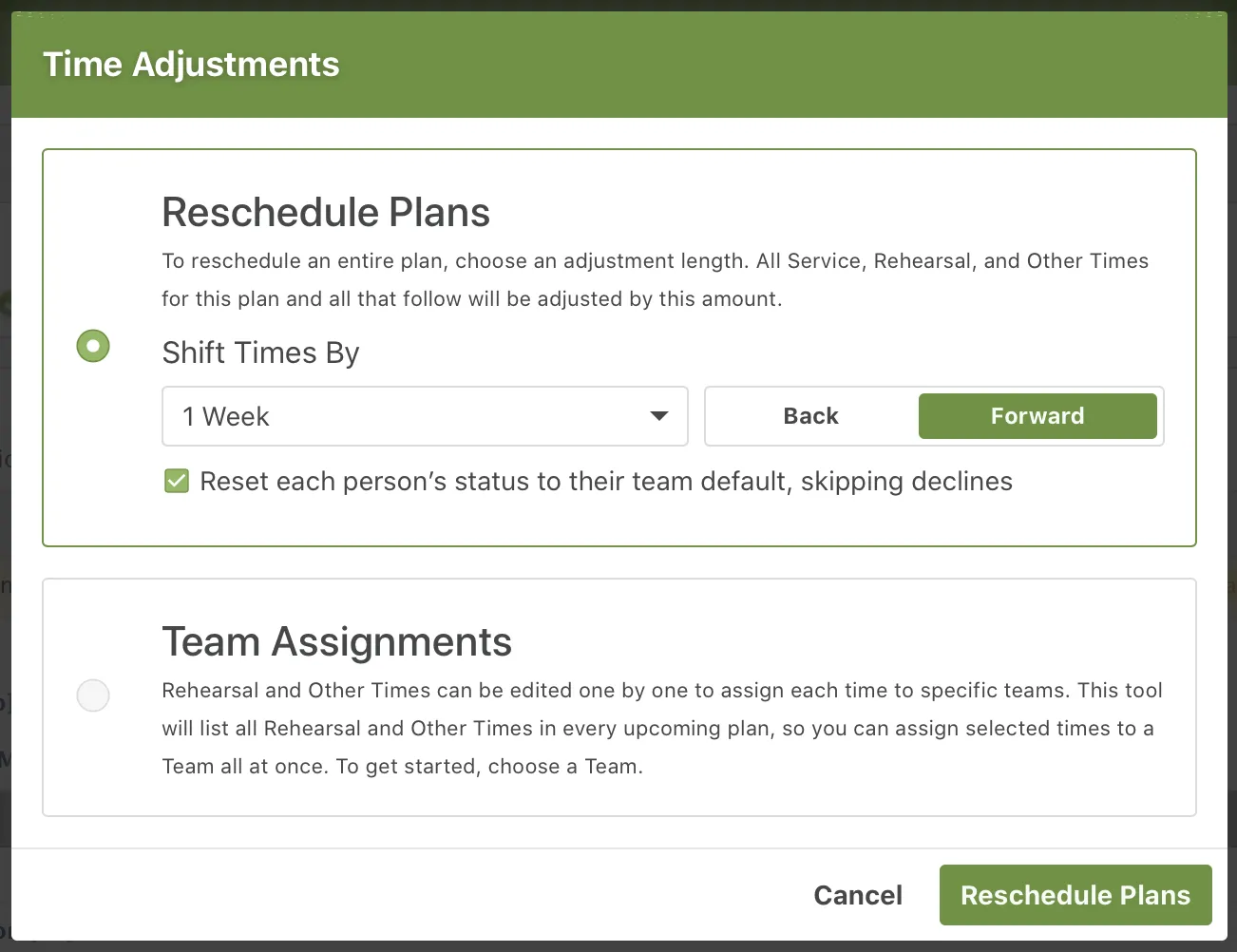The height and width of the screenshot is (952, 1237).
Task: Click the chevron icon on the duration dropdown
Action: pyautogui.click(x=659, y=416)
